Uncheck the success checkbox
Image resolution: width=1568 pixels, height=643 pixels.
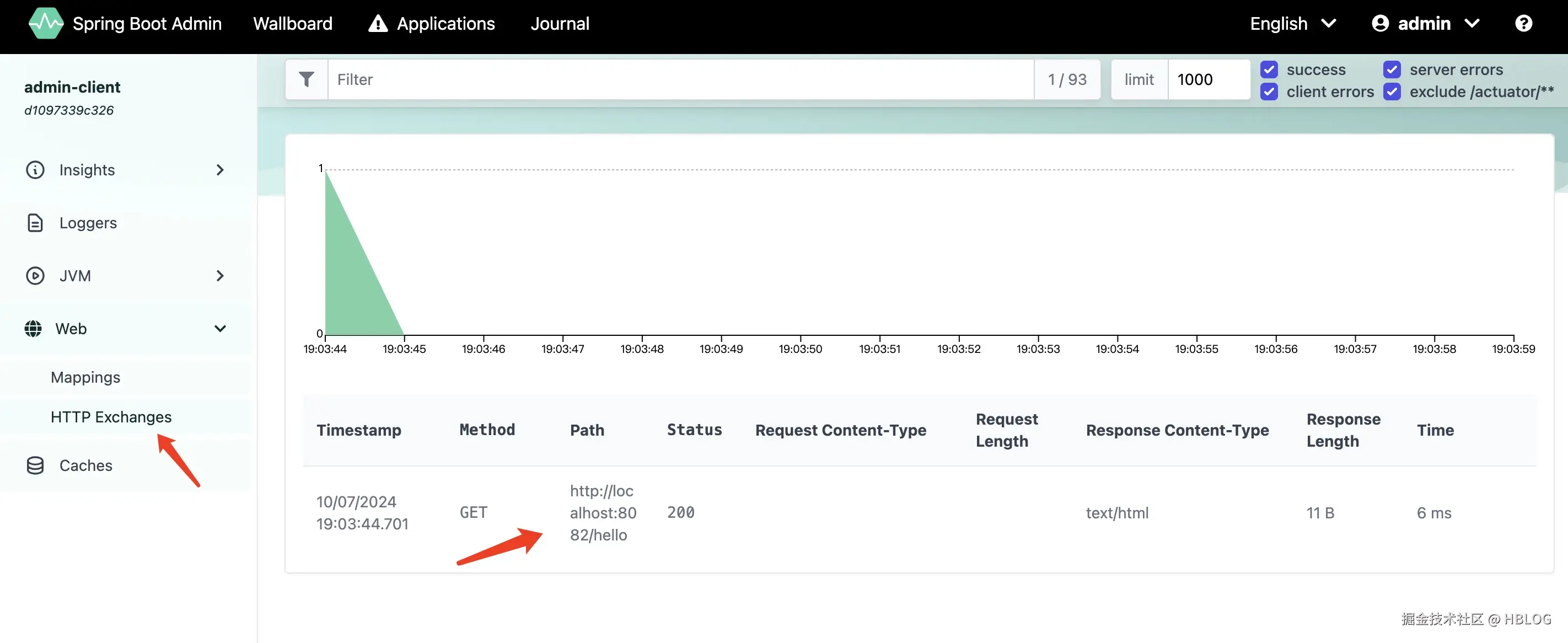point(1269,69)
